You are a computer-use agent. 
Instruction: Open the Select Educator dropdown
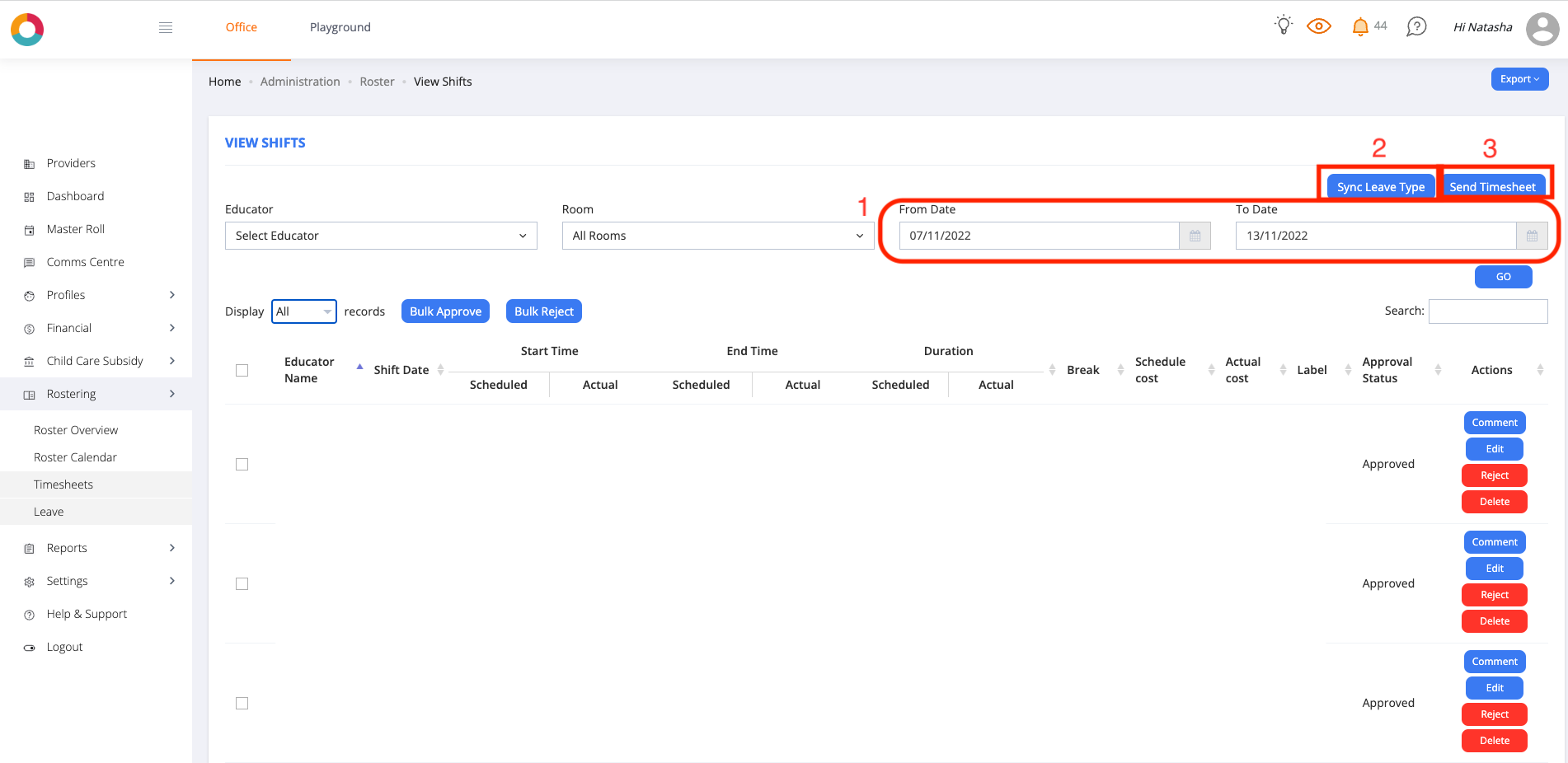tap(381, 236)
